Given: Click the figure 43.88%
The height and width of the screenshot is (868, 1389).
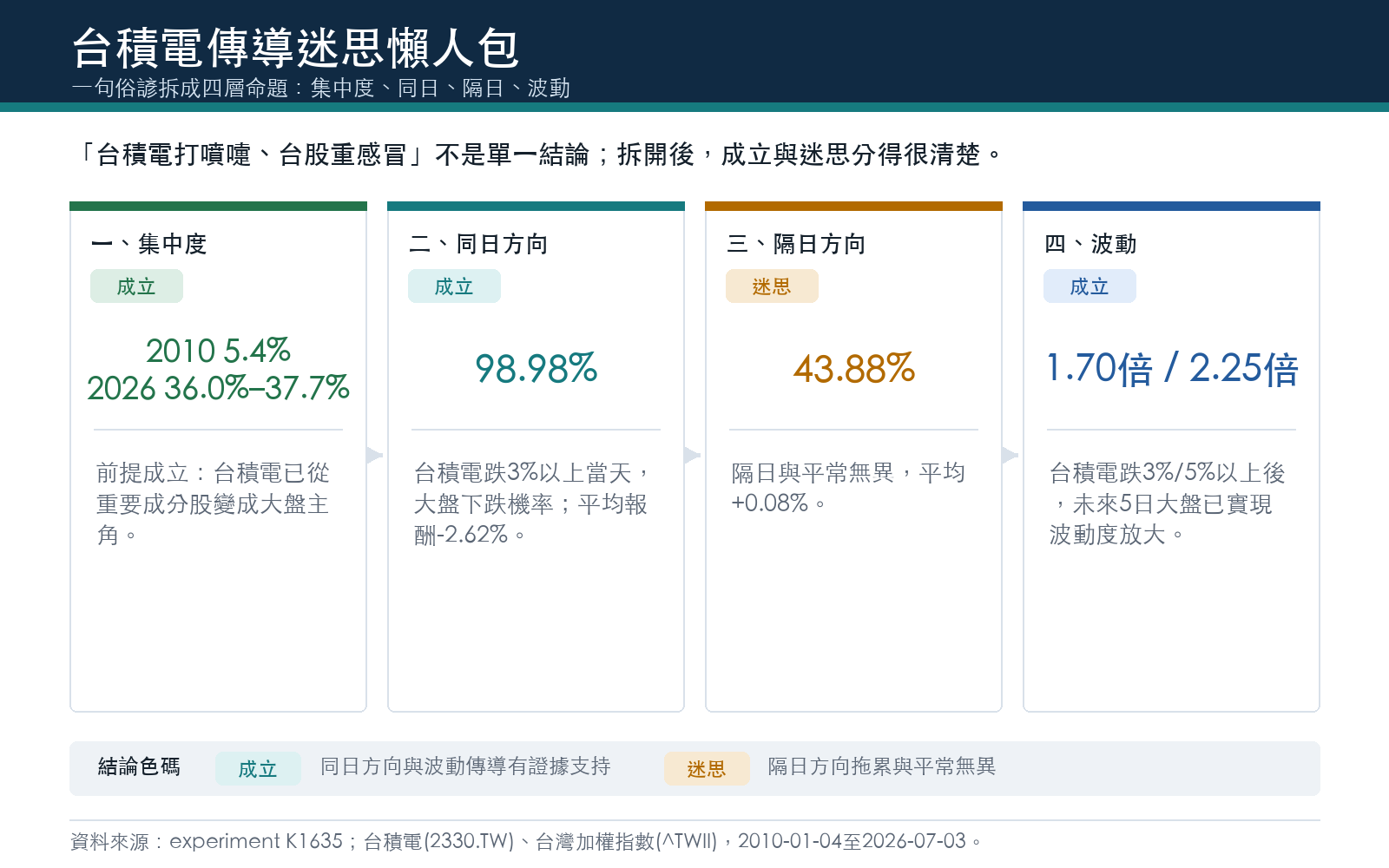Looking at the screenshot, I should (x=853, y=369).
